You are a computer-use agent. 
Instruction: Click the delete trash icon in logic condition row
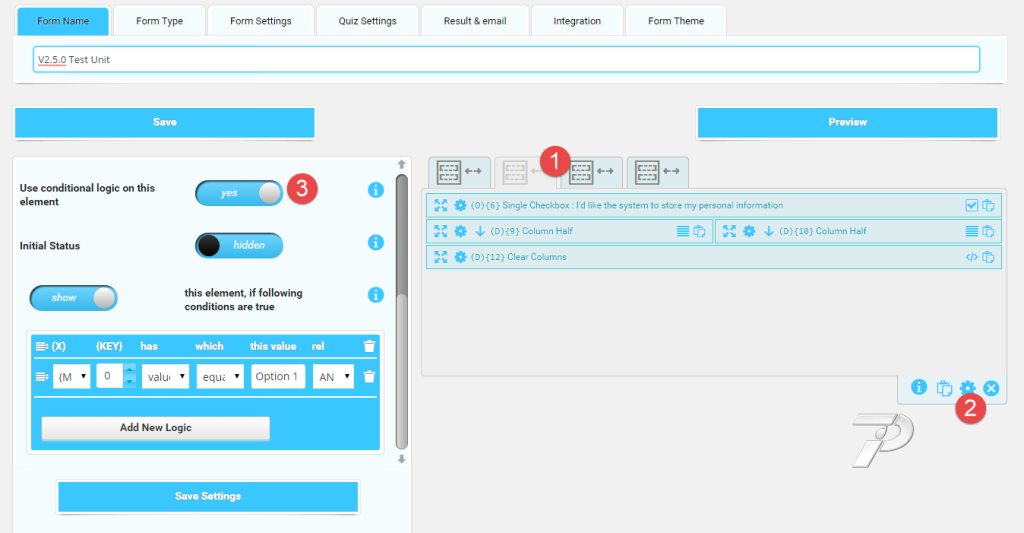(369, 377)
